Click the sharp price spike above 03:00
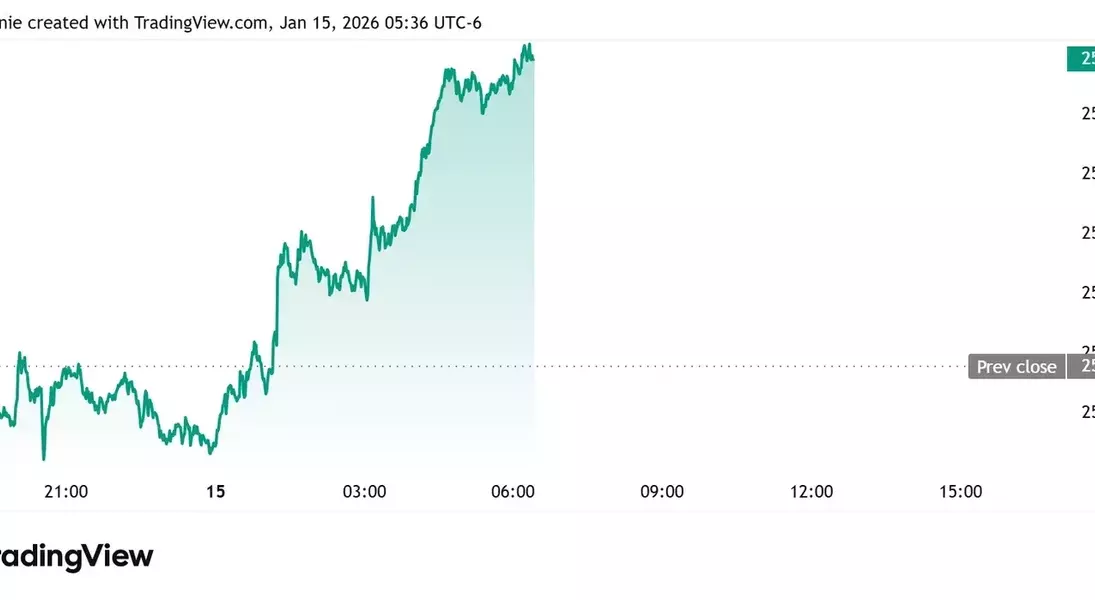 (x=372, y=199)
